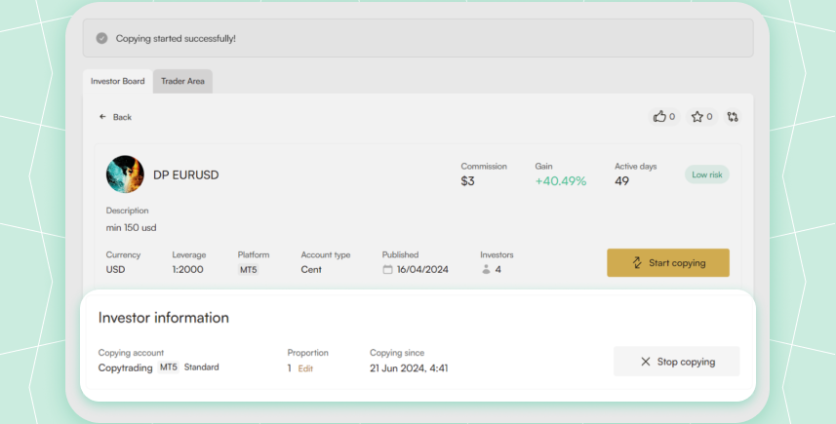Click the calendar icon beside 16/04/2024
The height and width of the screenshot is (424, 836).
(x=388, y=269)
